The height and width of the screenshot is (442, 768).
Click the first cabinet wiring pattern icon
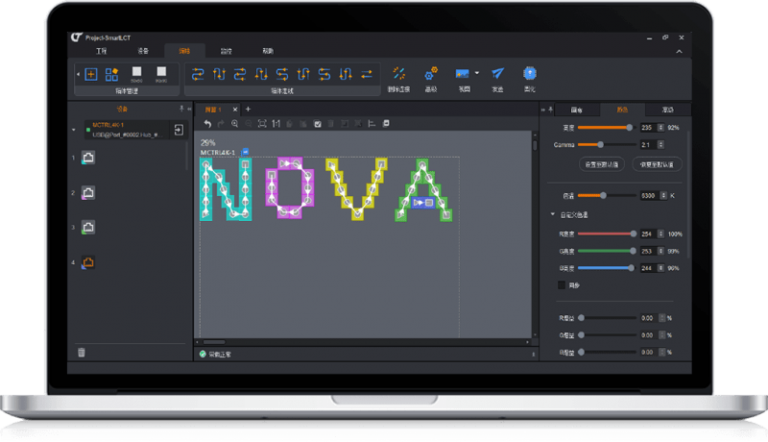tap(197, 73)
